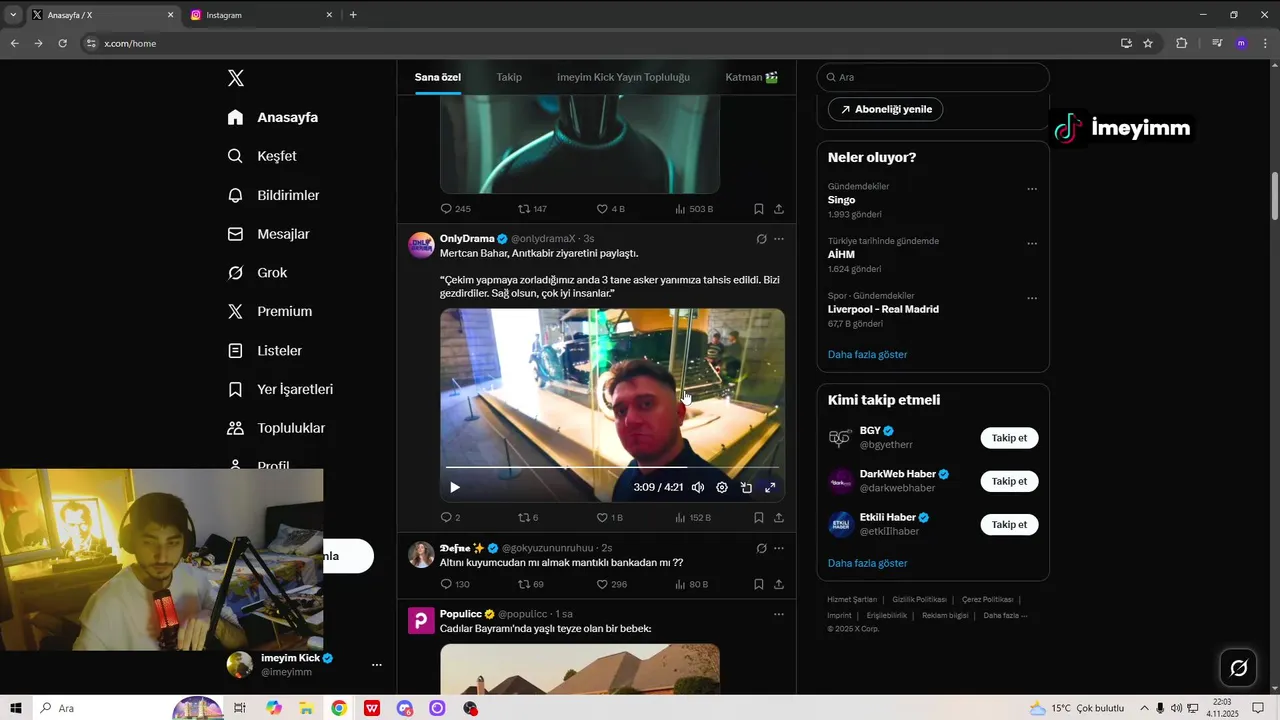Viewport: 1280px width, 720px height.
Task: Open Grok from the sidebar
Action: (x=257, y=273)
